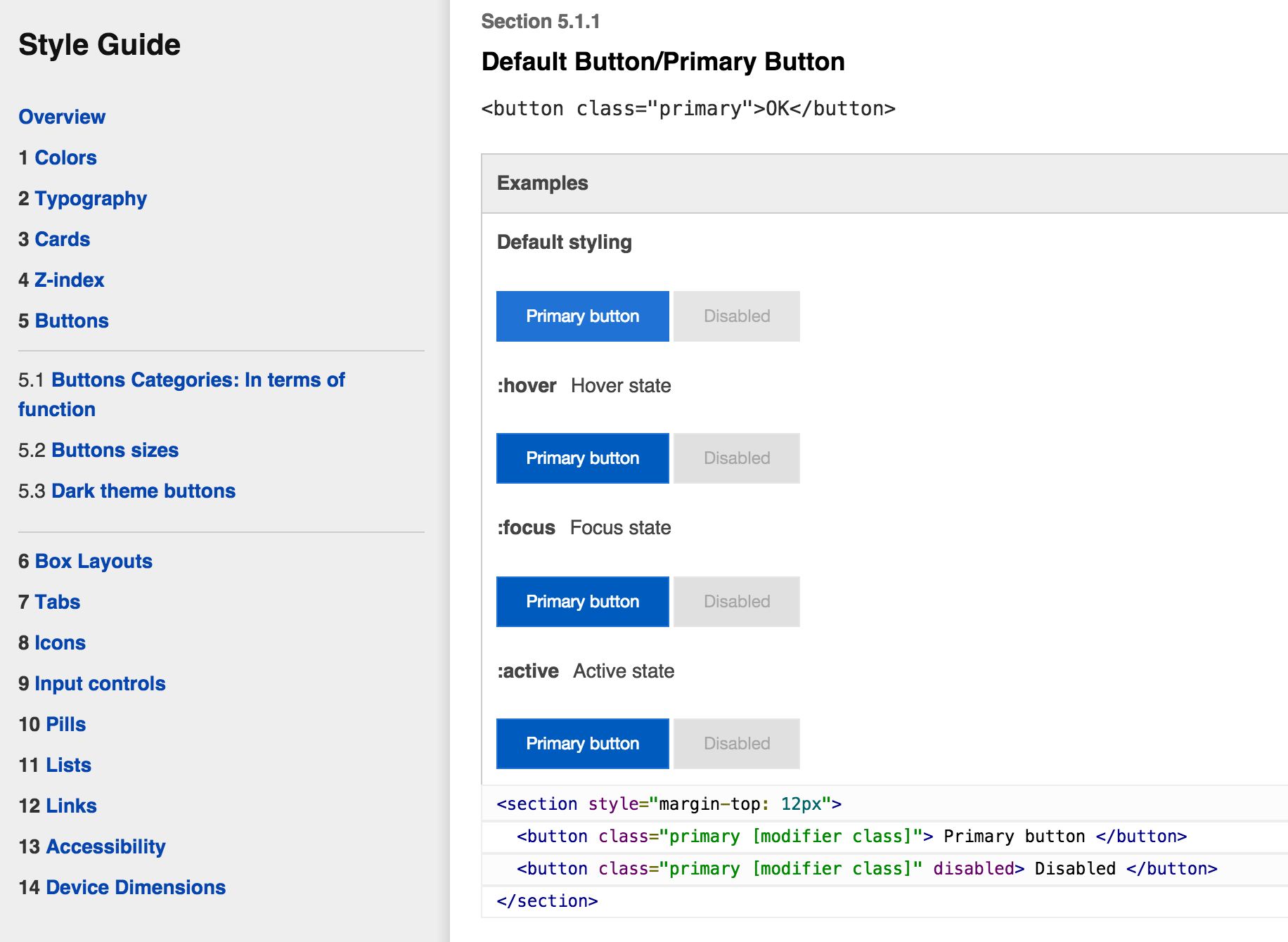Open the 4 Z-index section
The height and width of the screenshot is (942, 1288).
coord(61,280)
